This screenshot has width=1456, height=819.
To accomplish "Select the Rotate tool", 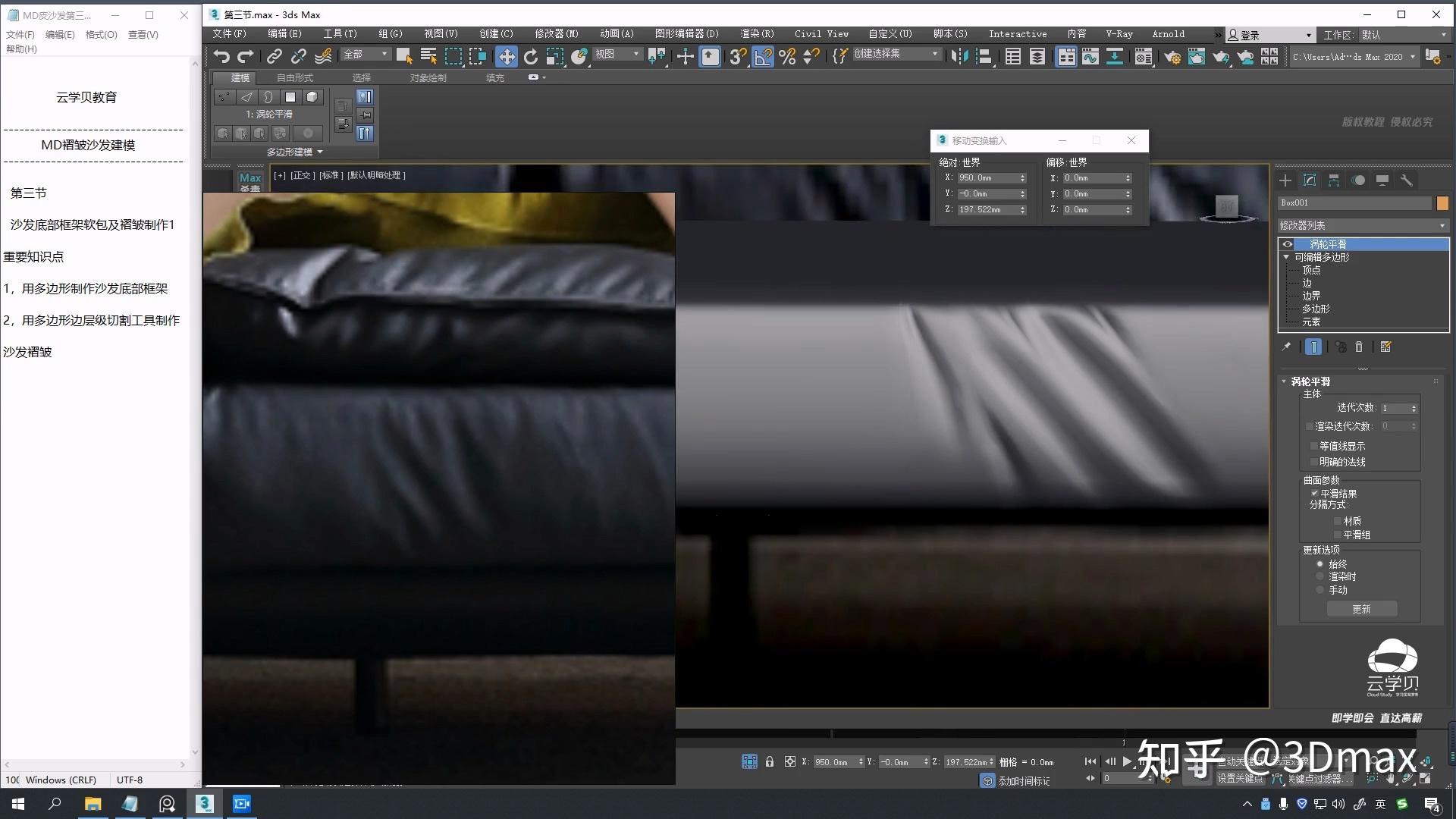I will point(531,56).
